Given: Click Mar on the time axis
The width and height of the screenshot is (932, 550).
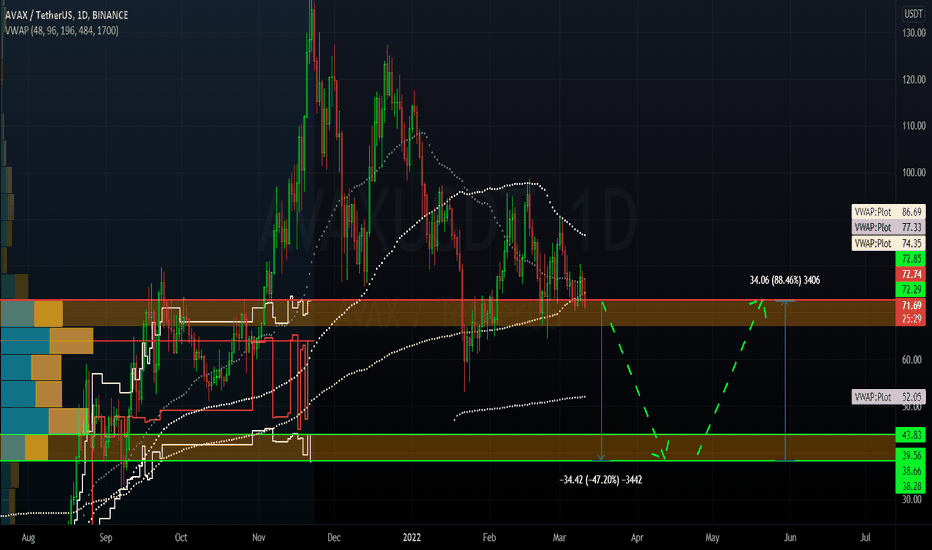Looking at the screenshot, I should [559, 538].
